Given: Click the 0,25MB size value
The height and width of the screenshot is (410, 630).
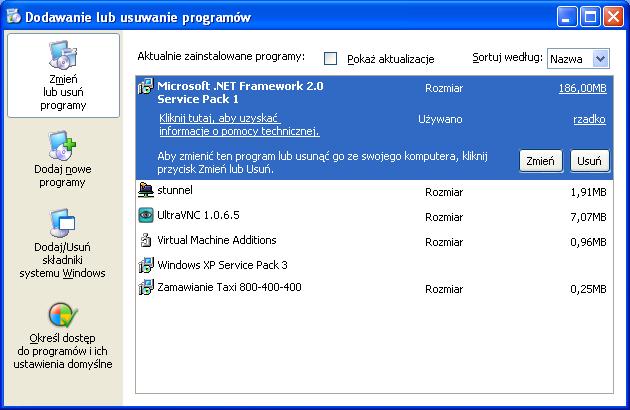Looking at the screenshot, I should click(x=588, y=289).
